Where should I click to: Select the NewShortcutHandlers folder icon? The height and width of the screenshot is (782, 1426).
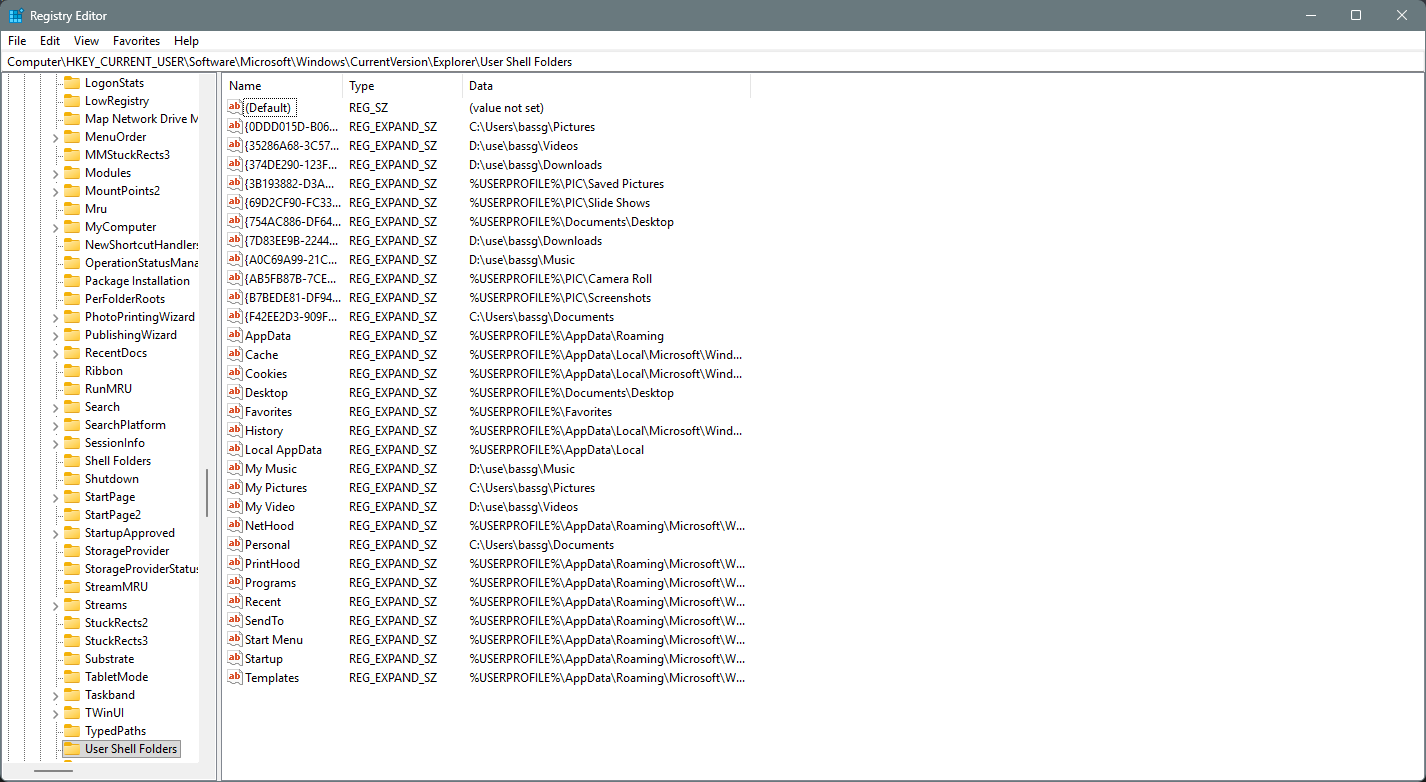(72, 245)
